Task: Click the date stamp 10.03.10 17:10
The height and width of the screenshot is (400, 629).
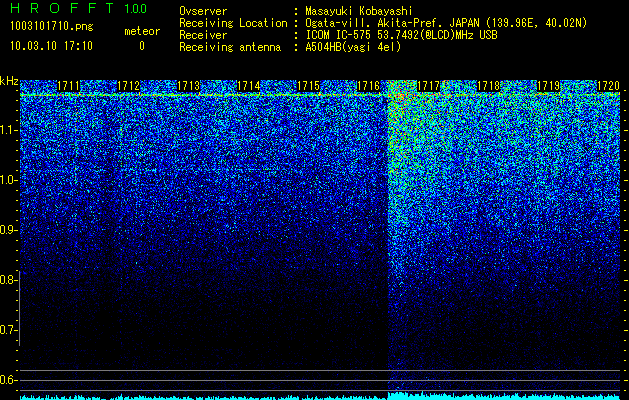Action: point(51,46)
